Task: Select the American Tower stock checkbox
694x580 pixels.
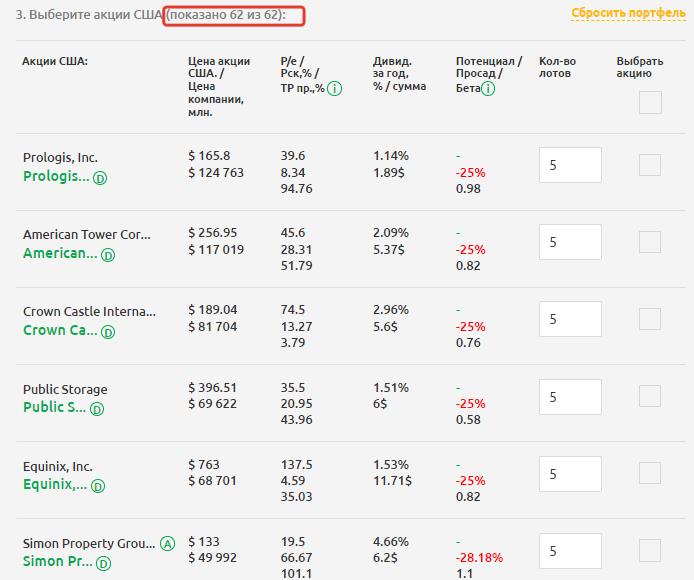Action: [x=650, y=242]
